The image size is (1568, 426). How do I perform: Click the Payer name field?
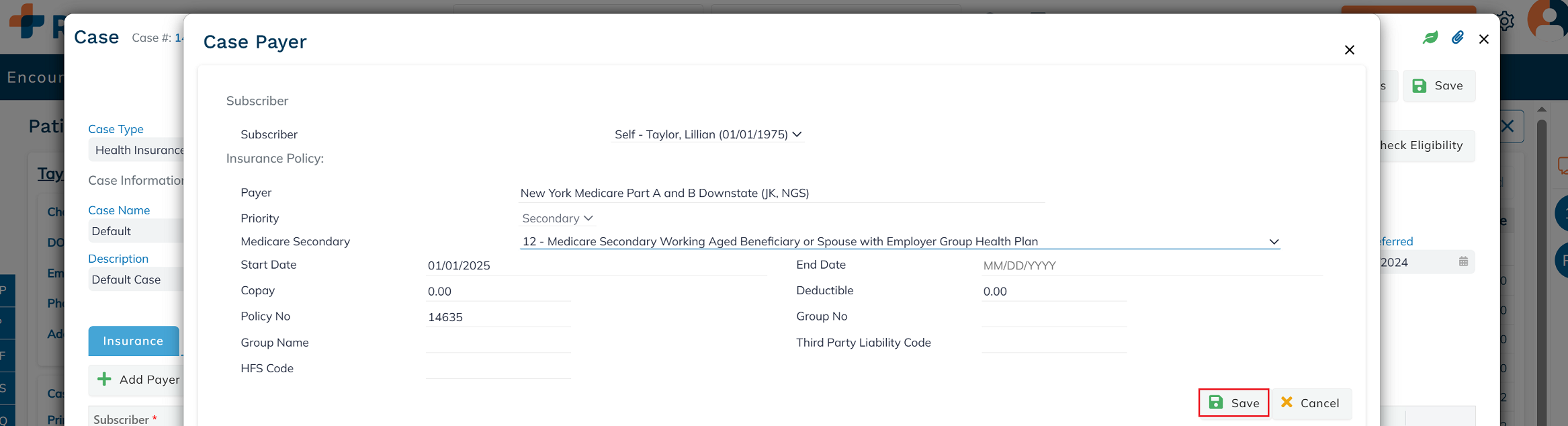click(x=781, y=194)
